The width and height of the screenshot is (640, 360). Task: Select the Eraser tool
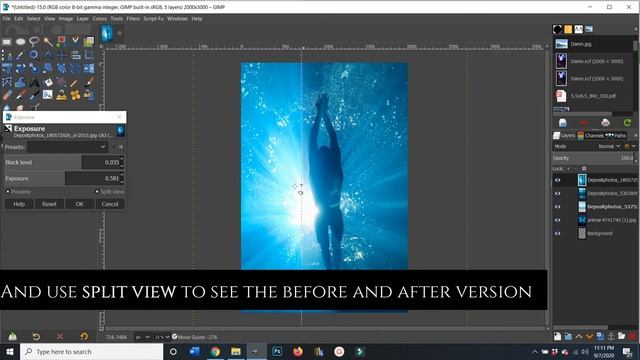(x=7, y=96)
